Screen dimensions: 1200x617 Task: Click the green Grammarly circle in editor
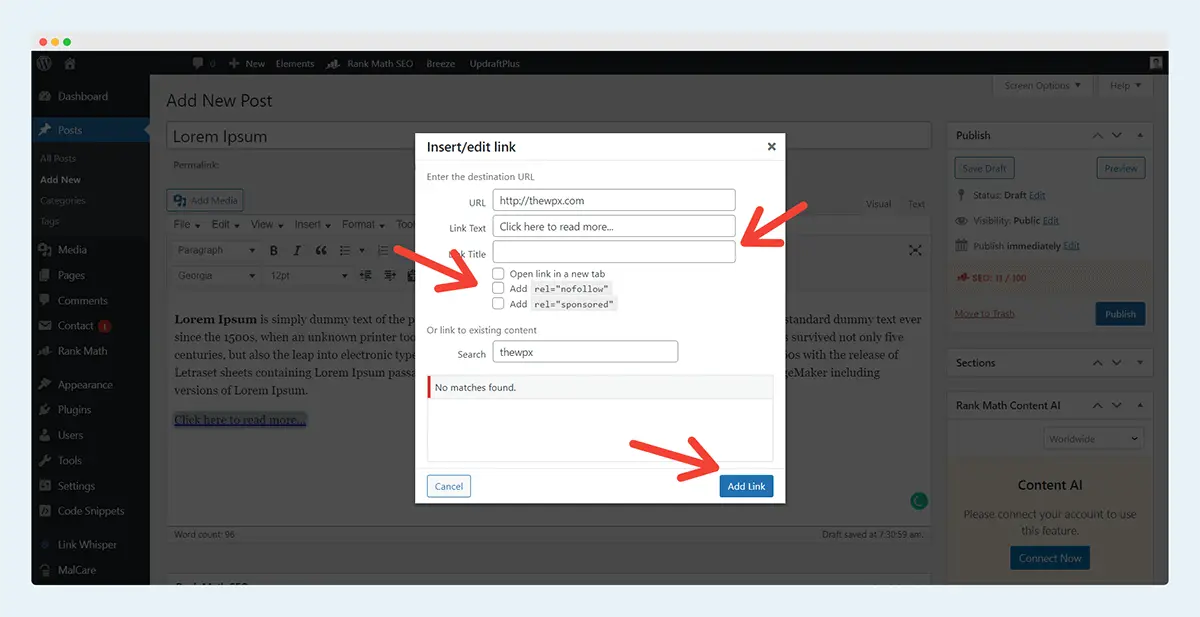(920, 501)
